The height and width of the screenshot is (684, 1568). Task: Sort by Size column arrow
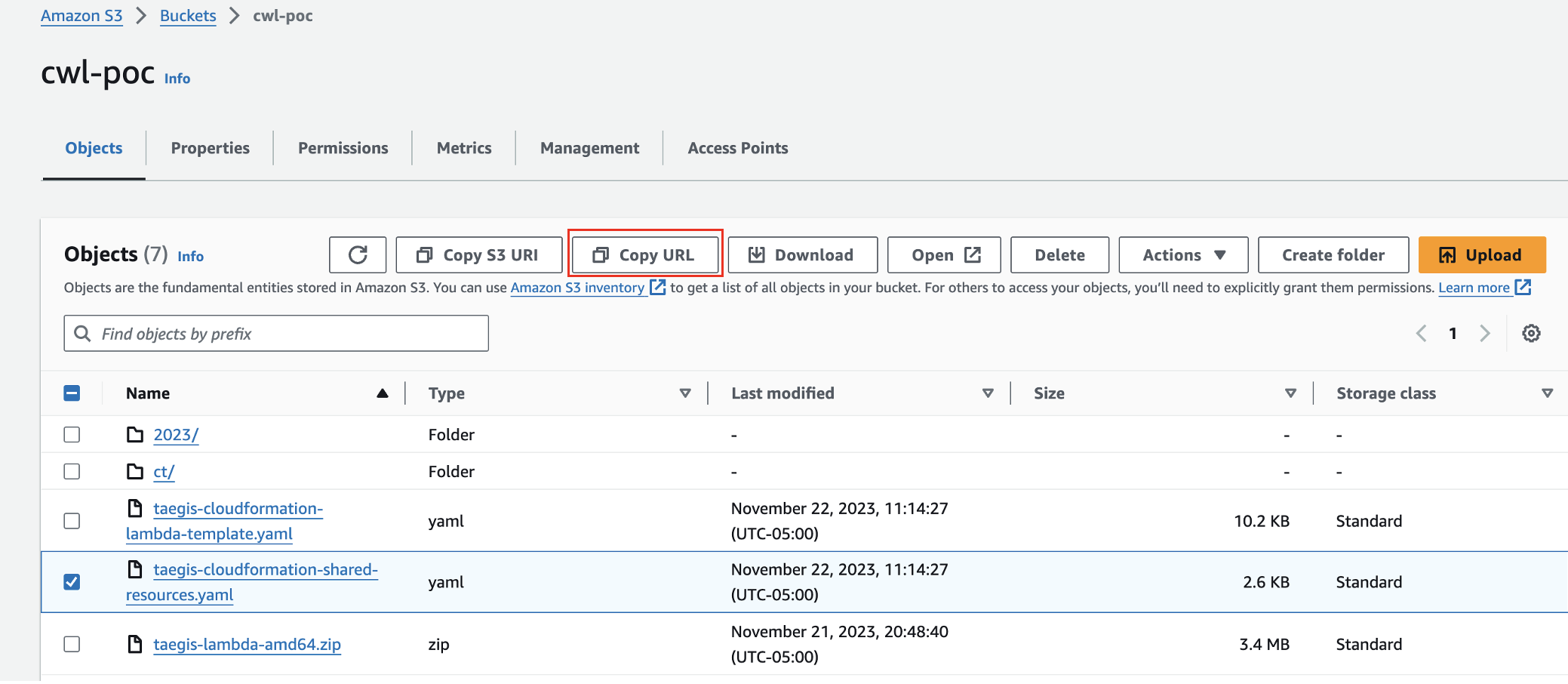1290,393
